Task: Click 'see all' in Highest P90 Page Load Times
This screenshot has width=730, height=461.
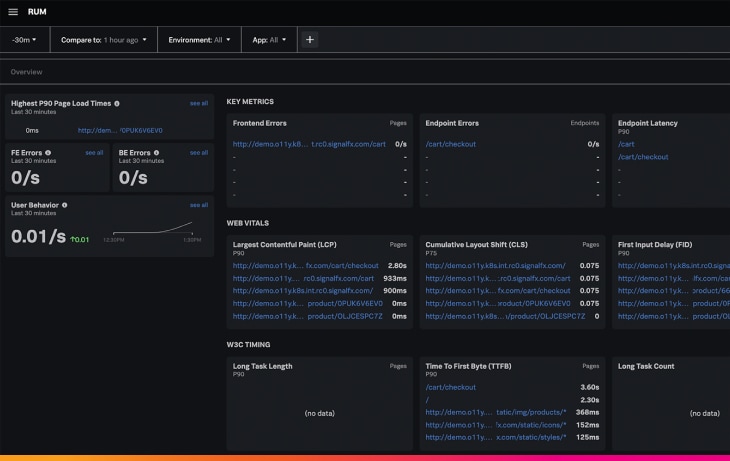Action: click(x=199, y=103)
